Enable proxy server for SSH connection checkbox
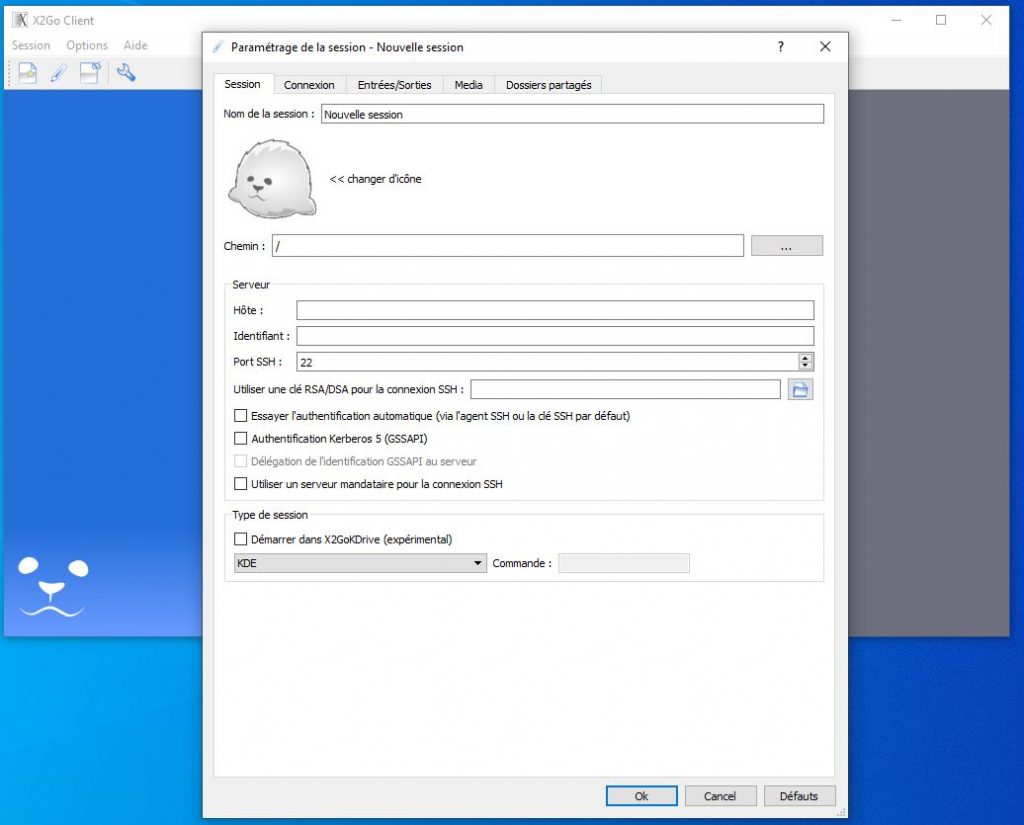Image resolution: width=1024 pixels, height=825 pixels. point(240,484)
